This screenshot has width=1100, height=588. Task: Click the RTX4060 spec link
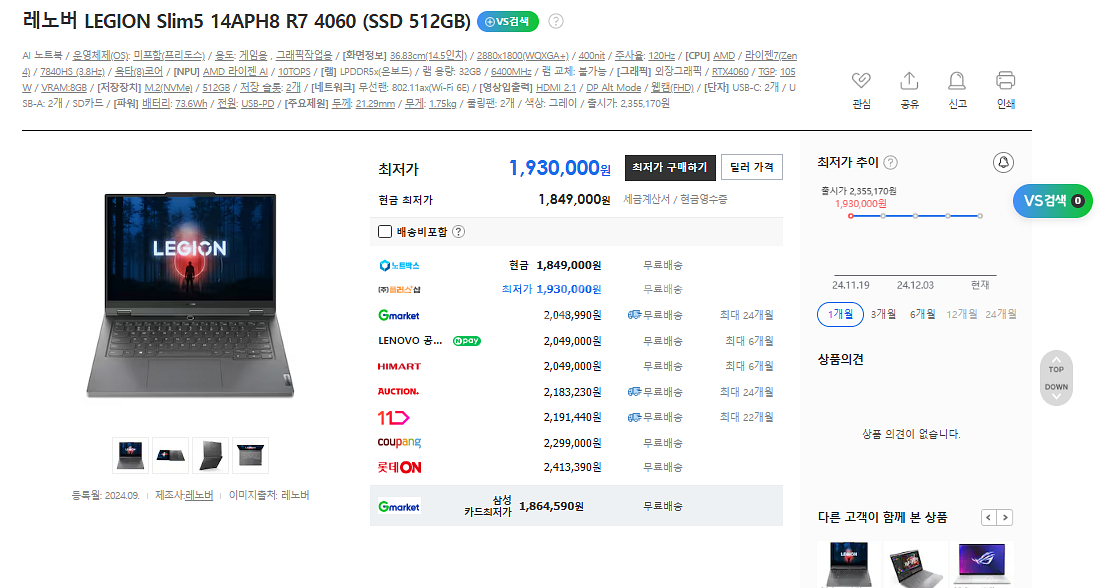(730, 72)
